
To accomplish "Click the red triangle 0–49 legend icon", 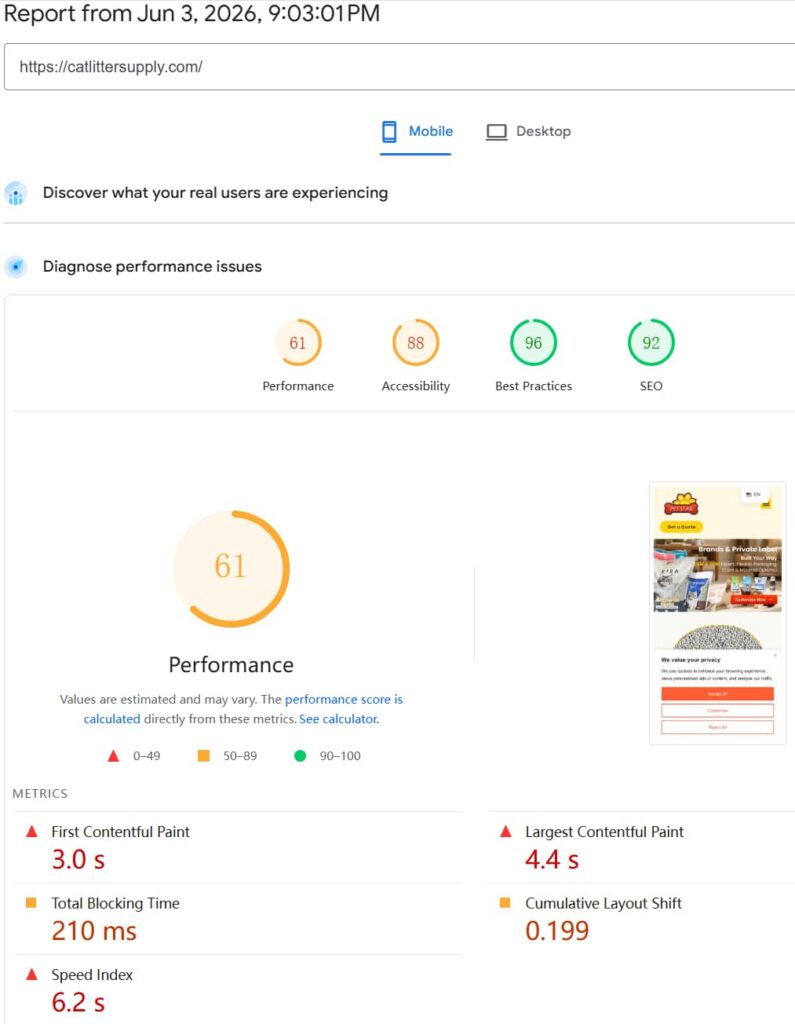I will click(x=113, y=756).
